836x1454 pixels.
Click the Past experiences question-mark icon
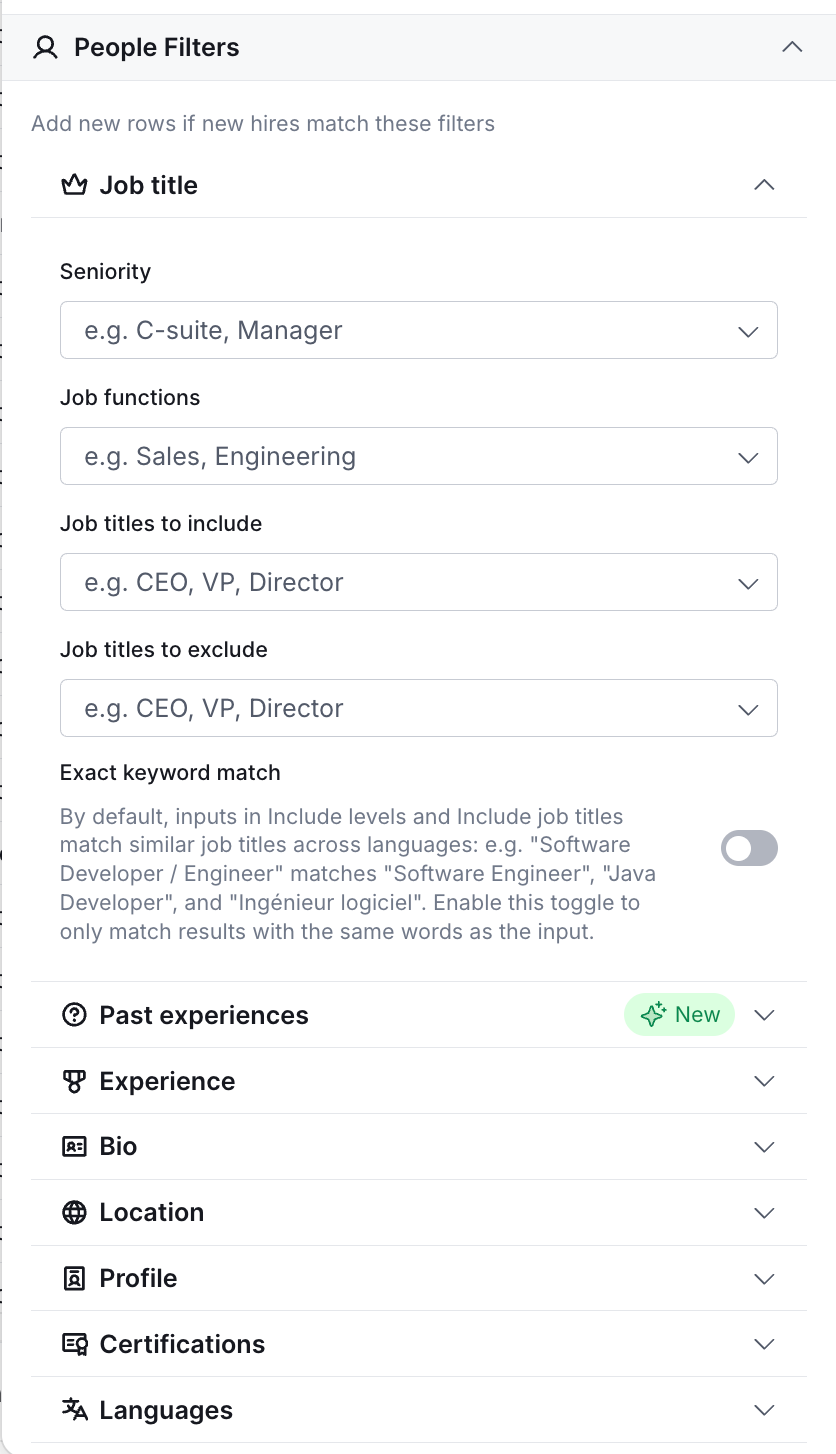click(x=74, y=1015)
